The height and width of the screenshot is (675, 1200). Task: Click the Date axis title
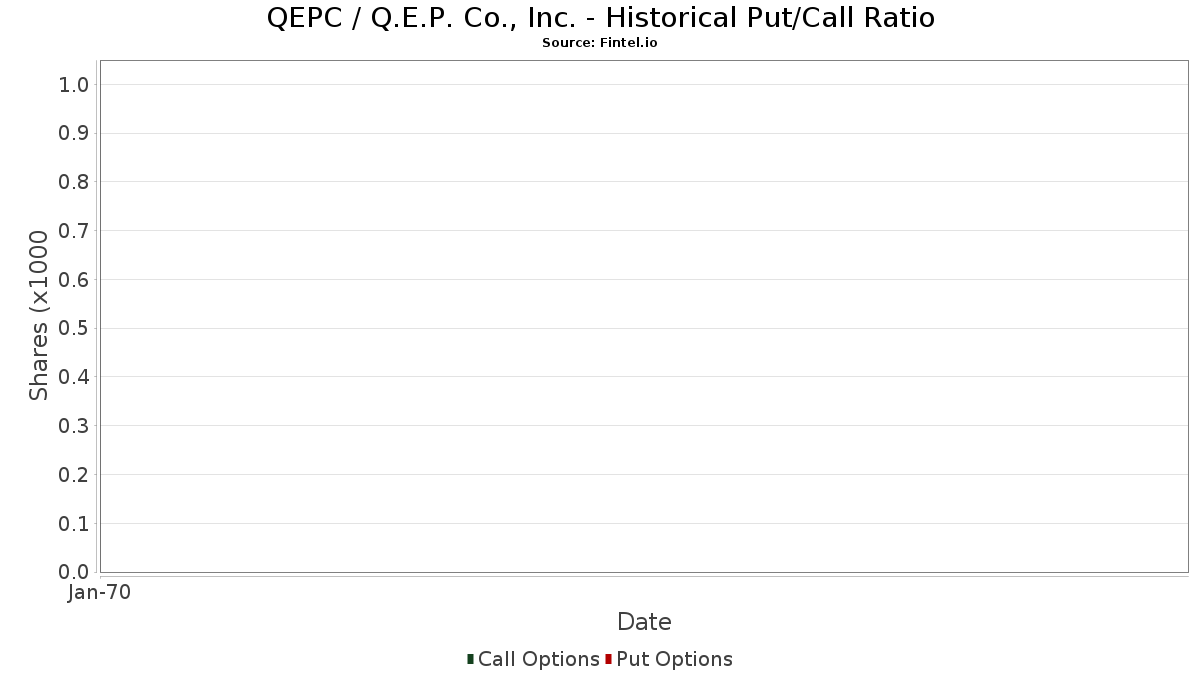coord(644,622)
